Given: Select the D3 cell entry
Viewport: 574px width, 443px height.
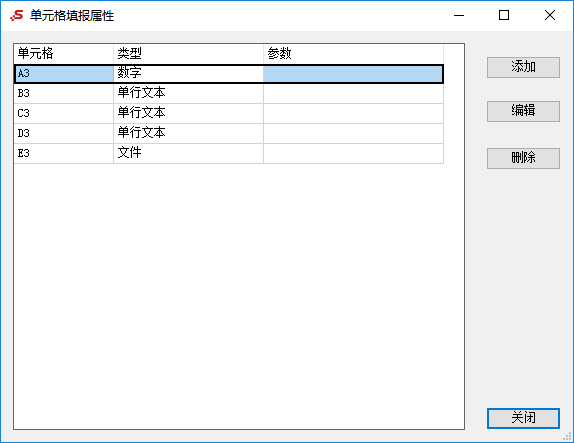Looking at the screenshot, I should point(64,133).
